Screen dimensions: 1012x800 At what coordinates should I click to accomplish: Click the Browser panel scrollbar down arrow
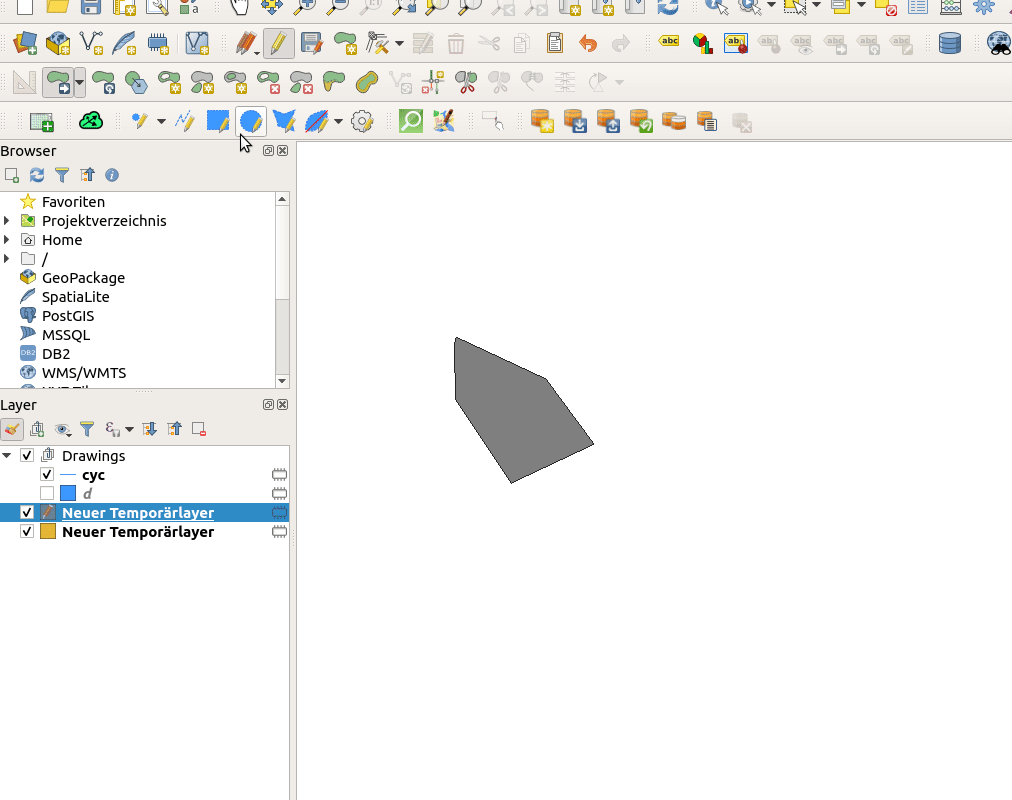282,381
